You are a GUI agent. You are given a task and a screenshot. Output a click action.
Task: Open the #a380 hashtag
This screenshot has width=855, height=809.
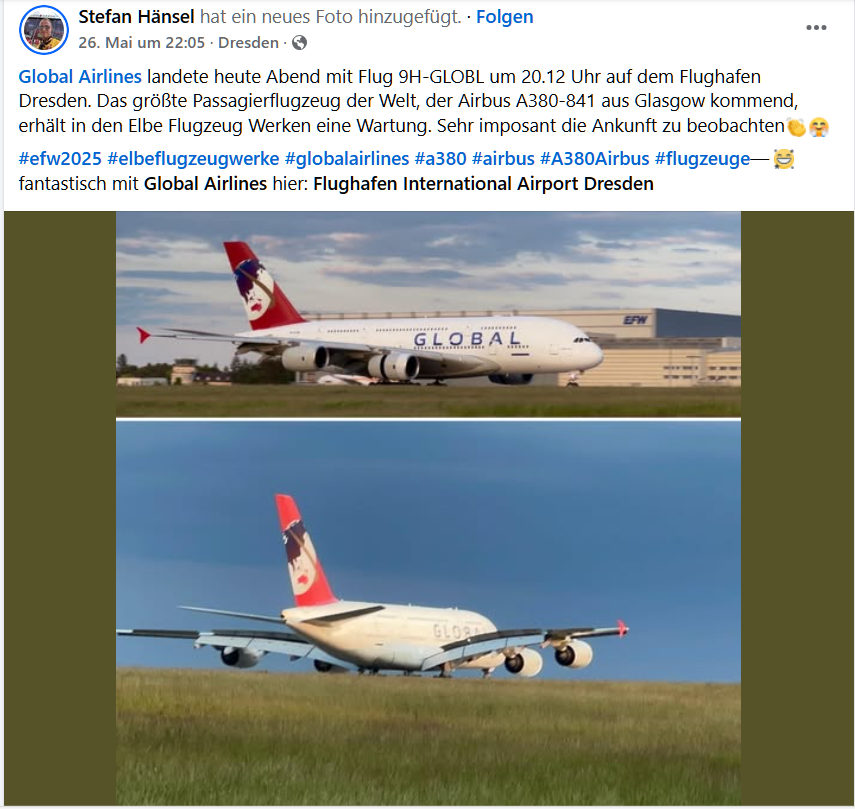pyautogui.click(x=441, y=159)
